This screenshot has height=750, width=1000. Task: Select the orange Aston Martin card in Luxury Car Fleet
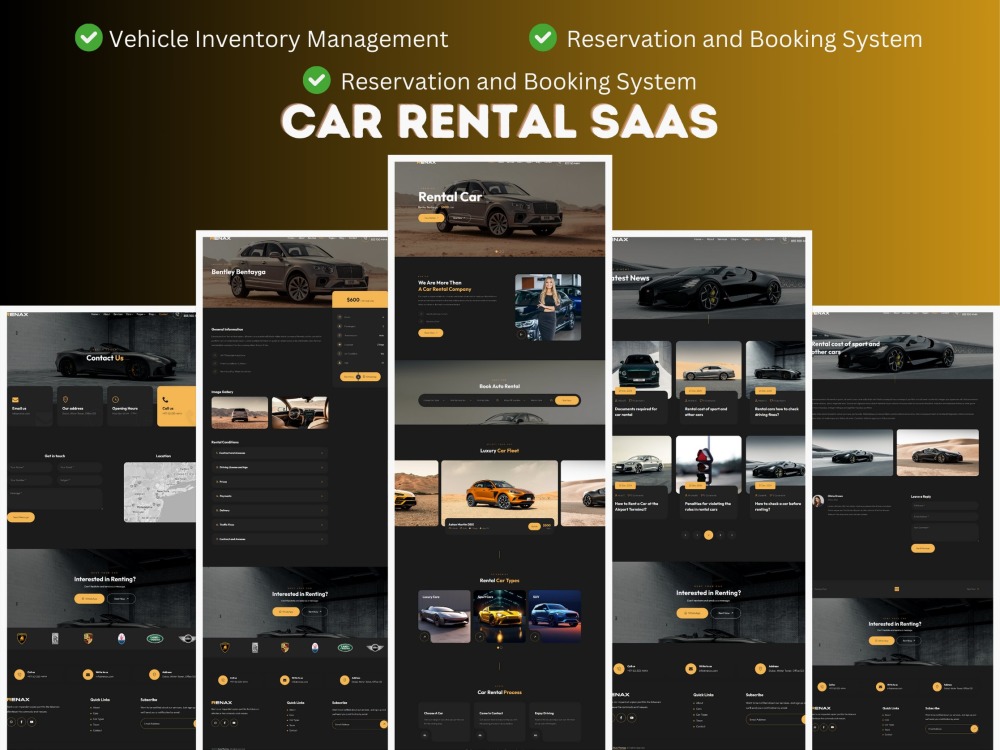(499, 496)
